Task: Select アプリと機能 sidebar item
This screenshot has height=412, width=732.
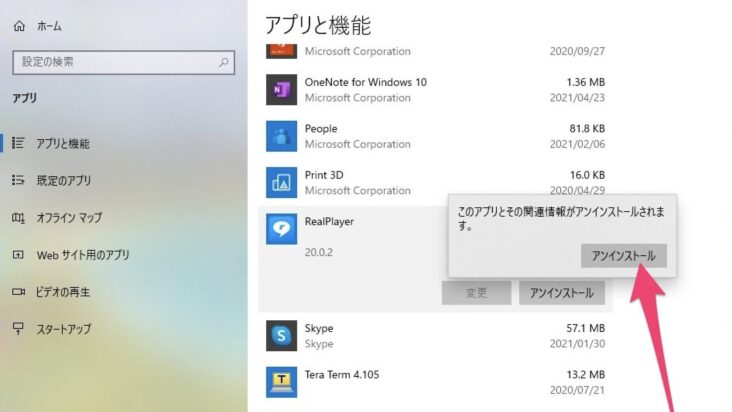Action: 63,143
